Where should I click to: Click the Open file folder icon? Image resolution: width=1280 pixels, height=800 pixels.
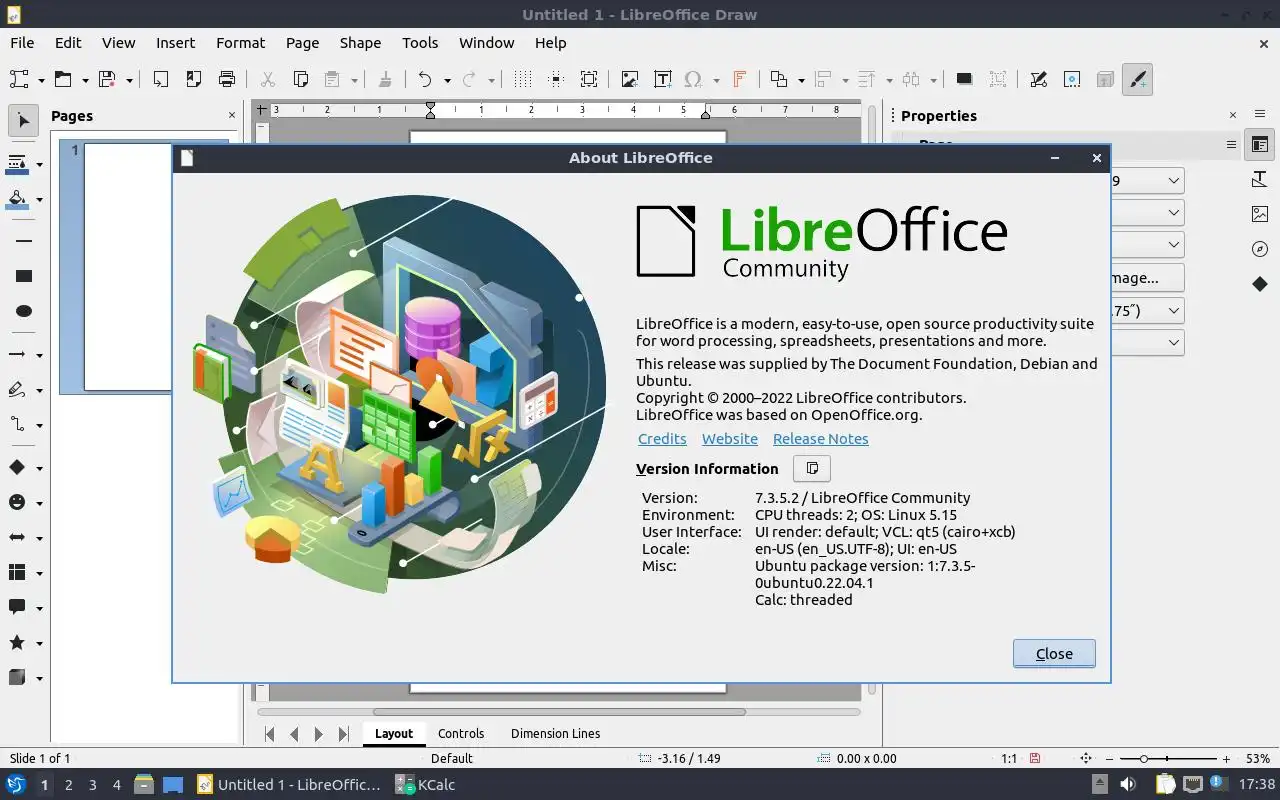point(63,79)
